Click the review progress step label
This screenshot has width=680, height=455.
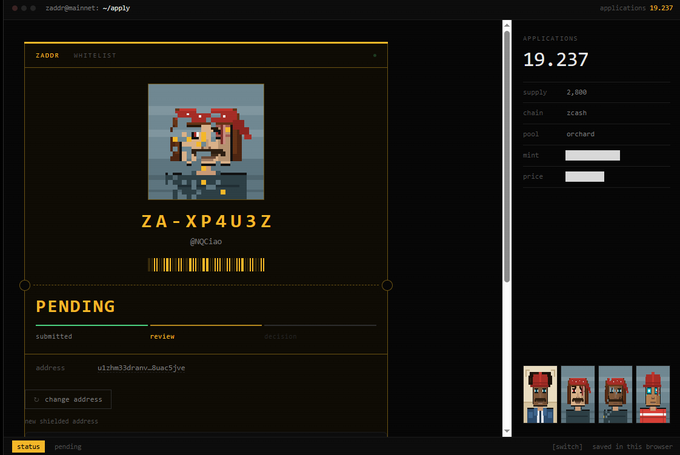(162, 336)
